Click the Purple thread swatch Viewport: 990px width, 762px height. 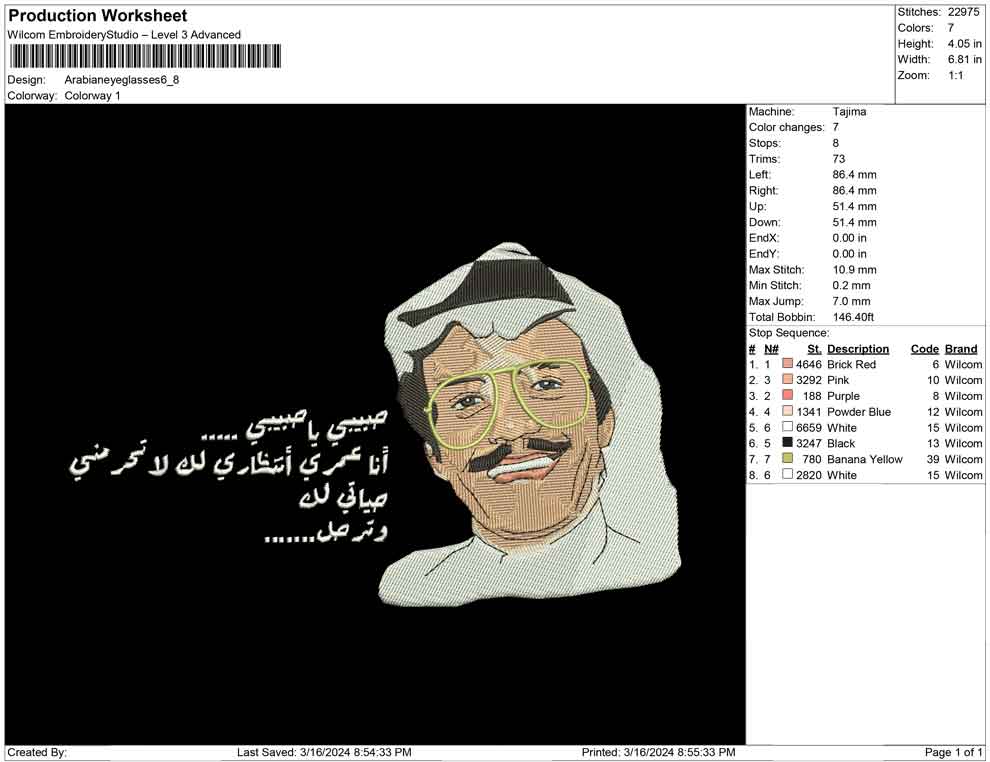(787, 397)
